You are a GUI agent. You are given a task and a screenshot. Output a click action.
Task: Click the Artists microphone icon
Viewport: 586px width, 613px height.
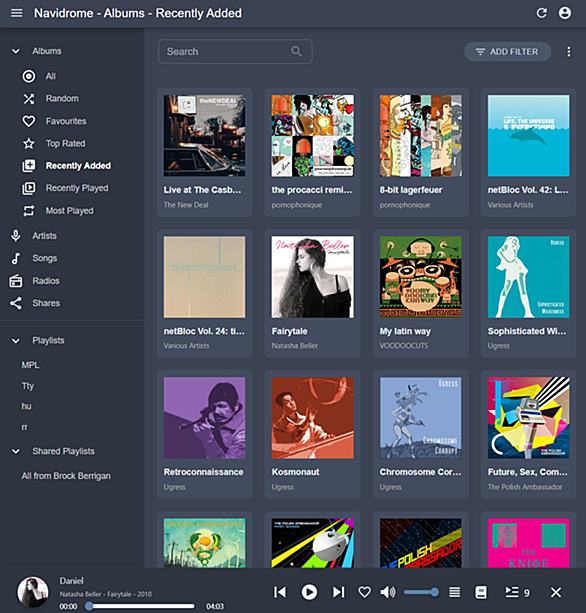16,236
